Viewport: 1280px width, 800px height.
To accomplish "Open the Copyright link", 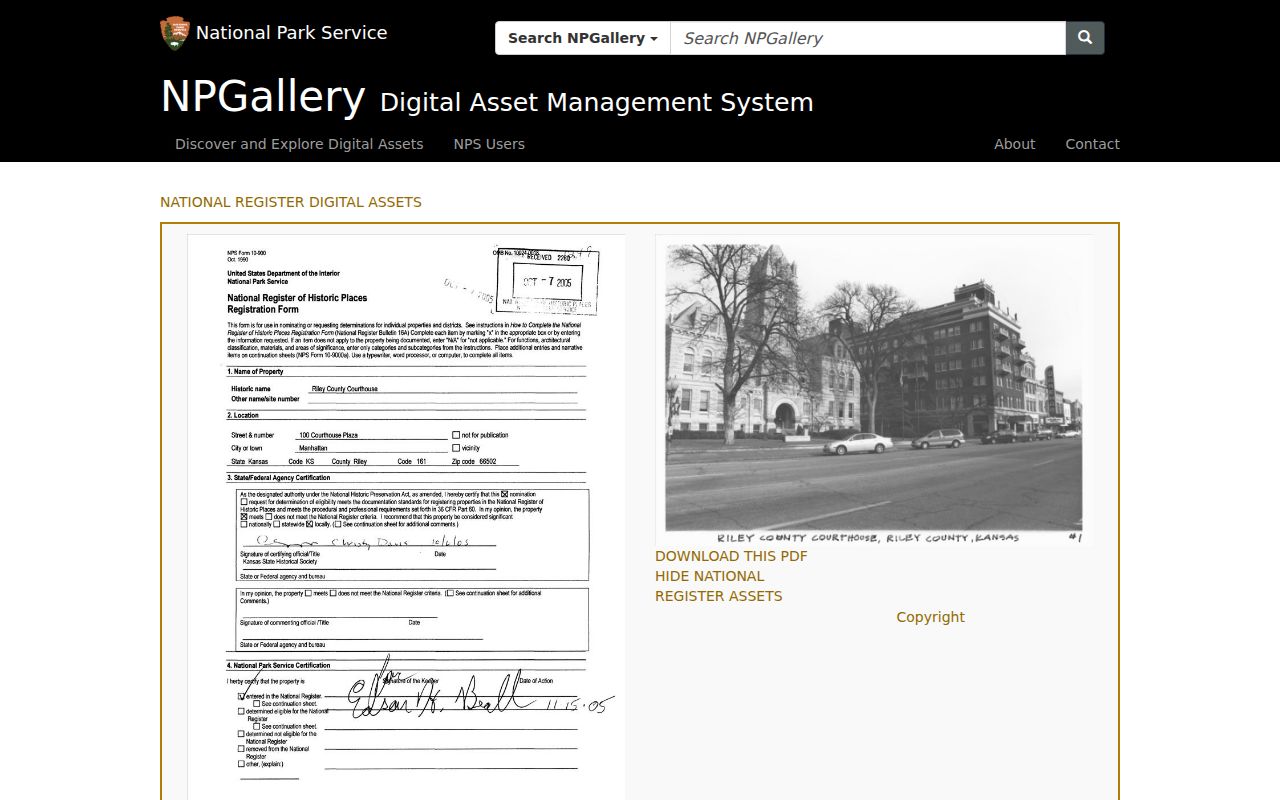I will click(930, 617).
